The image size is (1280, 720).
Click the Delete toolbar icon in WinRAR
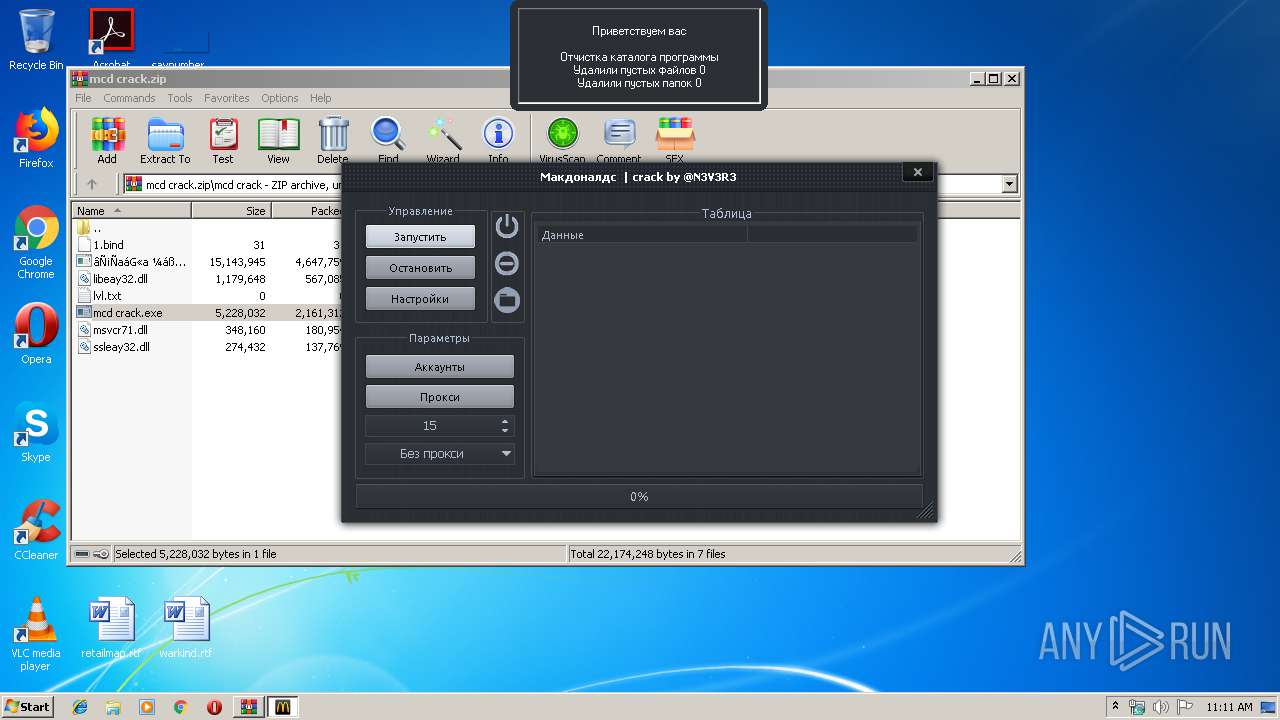coord(333,141)
